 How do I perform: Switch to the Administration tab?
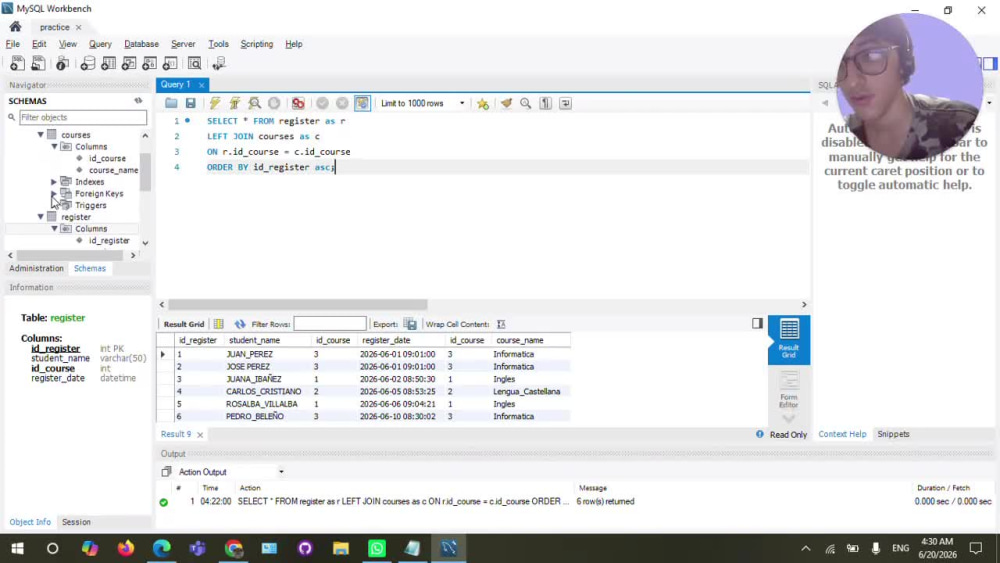click(x=36, y=268)
